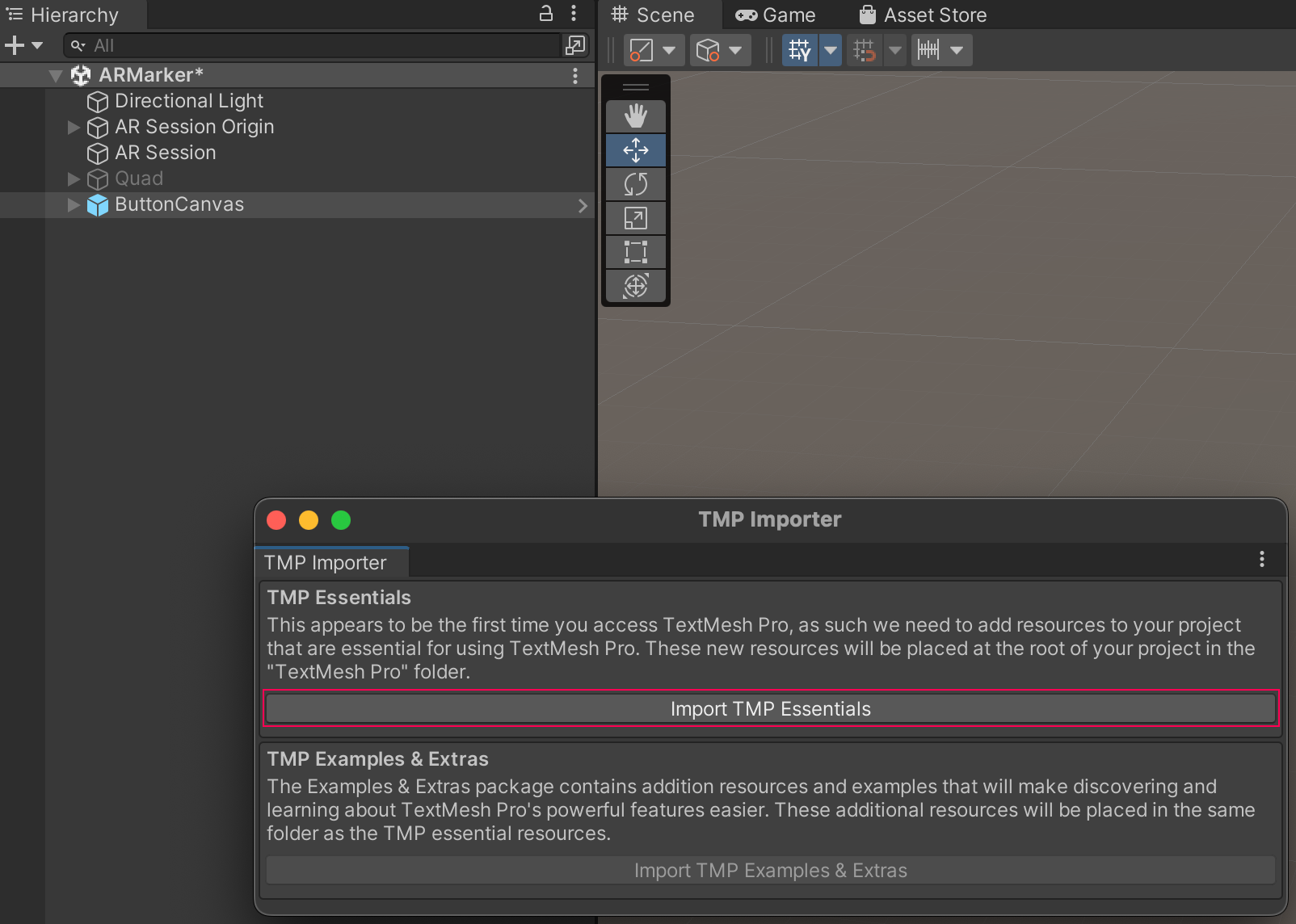Viewport: 1296px width, 924px height.
Task: Select Directional Light in the Hierarchy
Action: pyautogui.click(x=189, y=101)
